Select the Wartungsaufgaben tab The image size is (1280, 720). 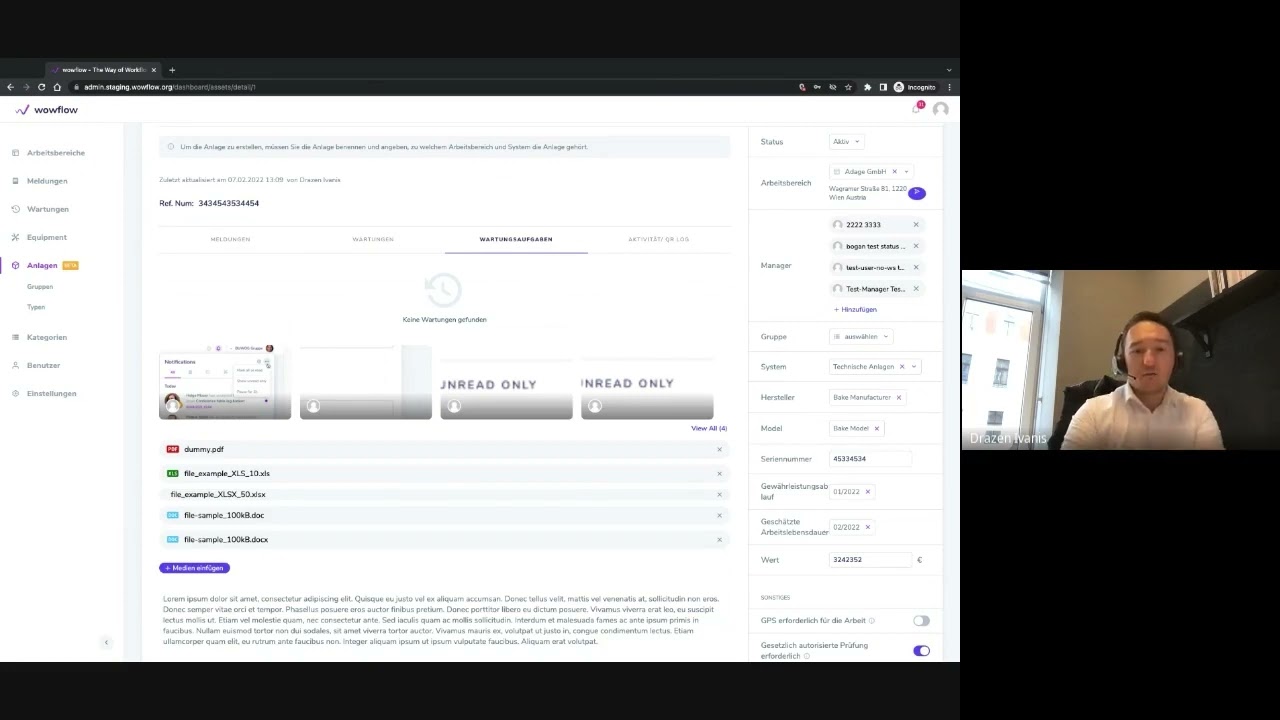pyautogui.click(x=516, y=239)
